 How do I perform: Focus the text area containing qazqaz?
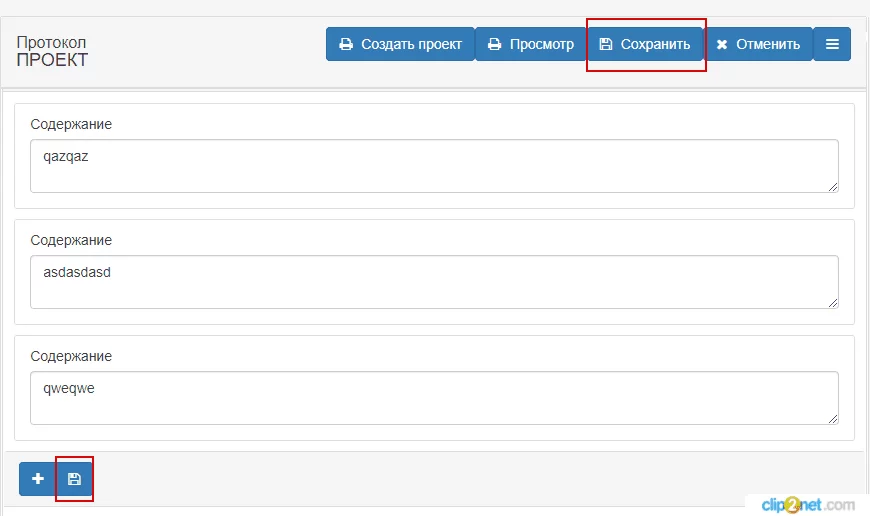pos(434,166)
